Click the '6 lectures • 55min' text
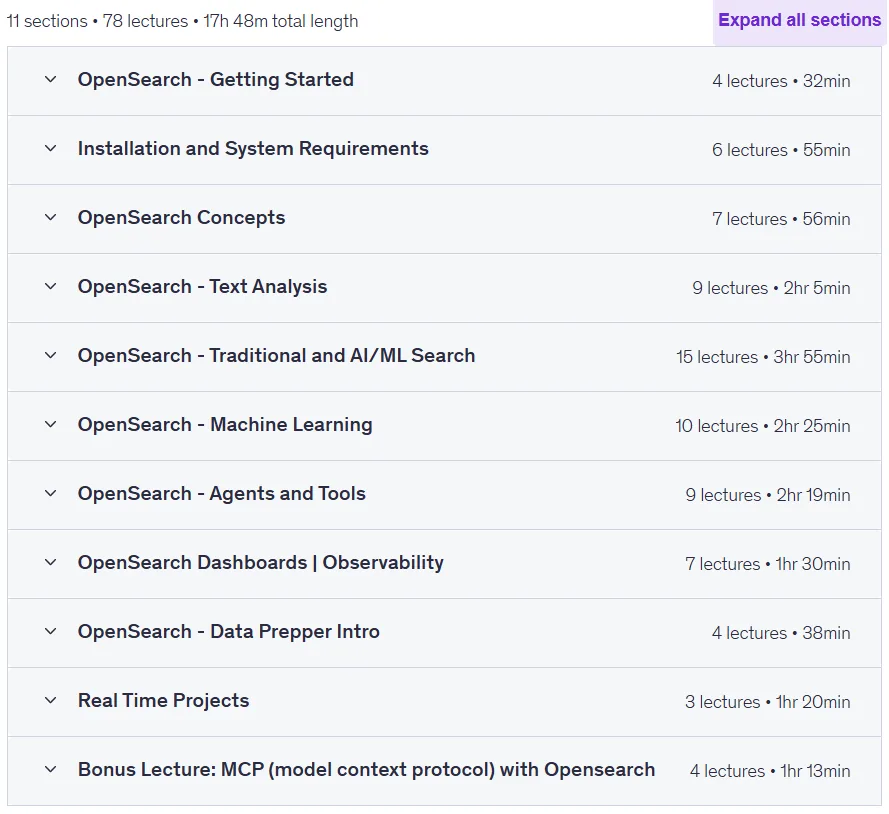889x814 pixels. 781,150
